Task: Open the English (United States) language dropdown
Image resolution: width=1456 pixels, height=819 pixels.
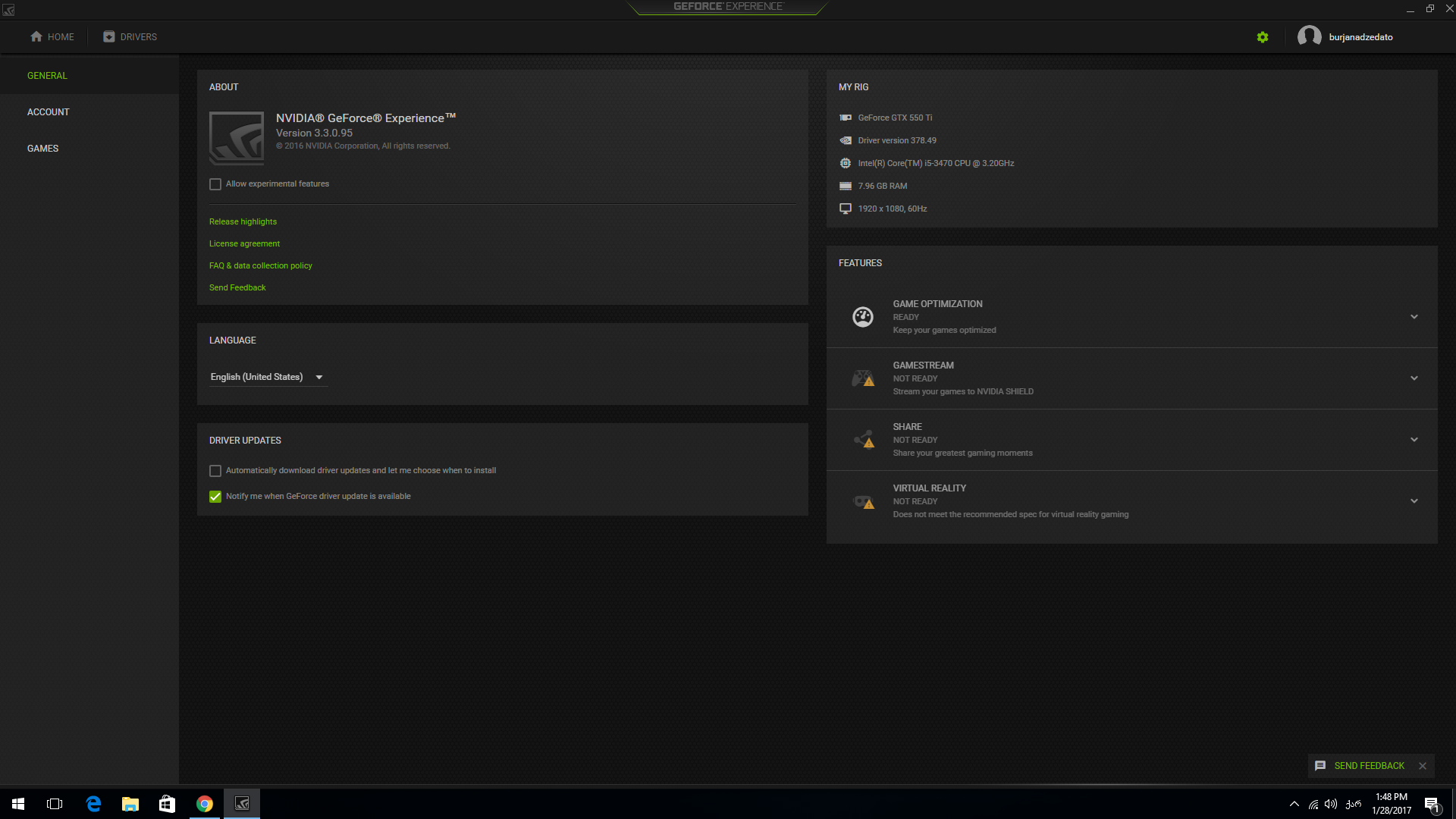Action: pos(267,377)
